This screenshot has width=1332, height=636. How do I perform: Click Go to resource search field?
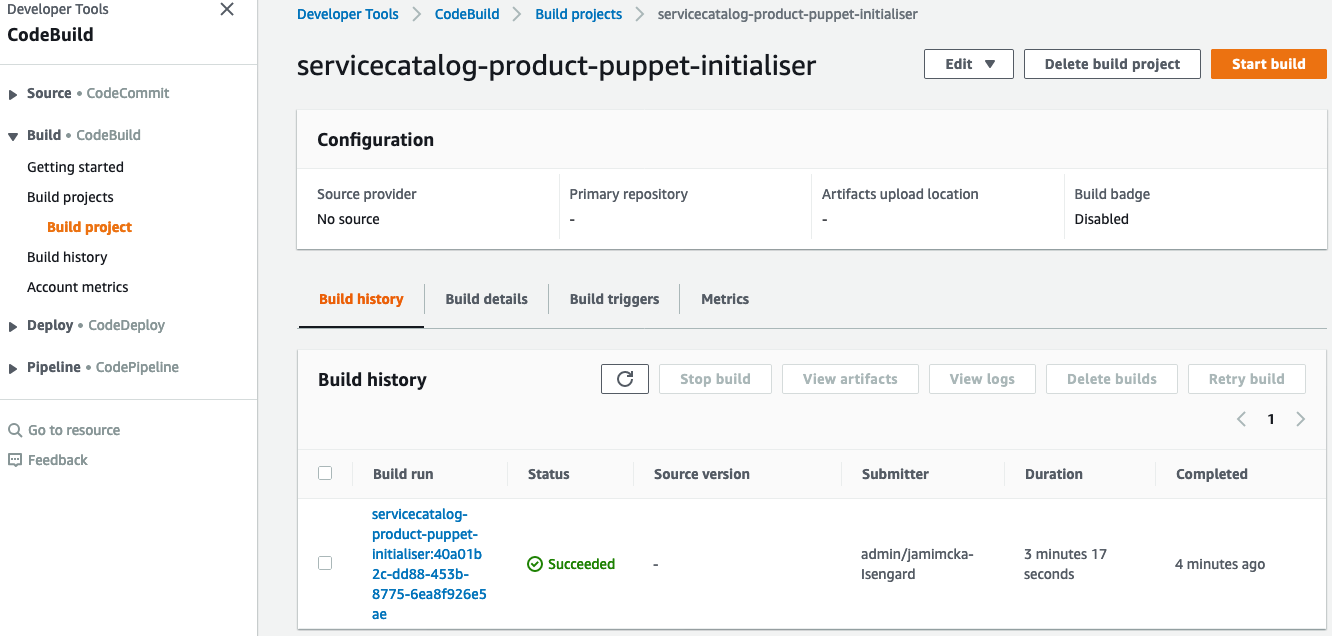(74, 430)
